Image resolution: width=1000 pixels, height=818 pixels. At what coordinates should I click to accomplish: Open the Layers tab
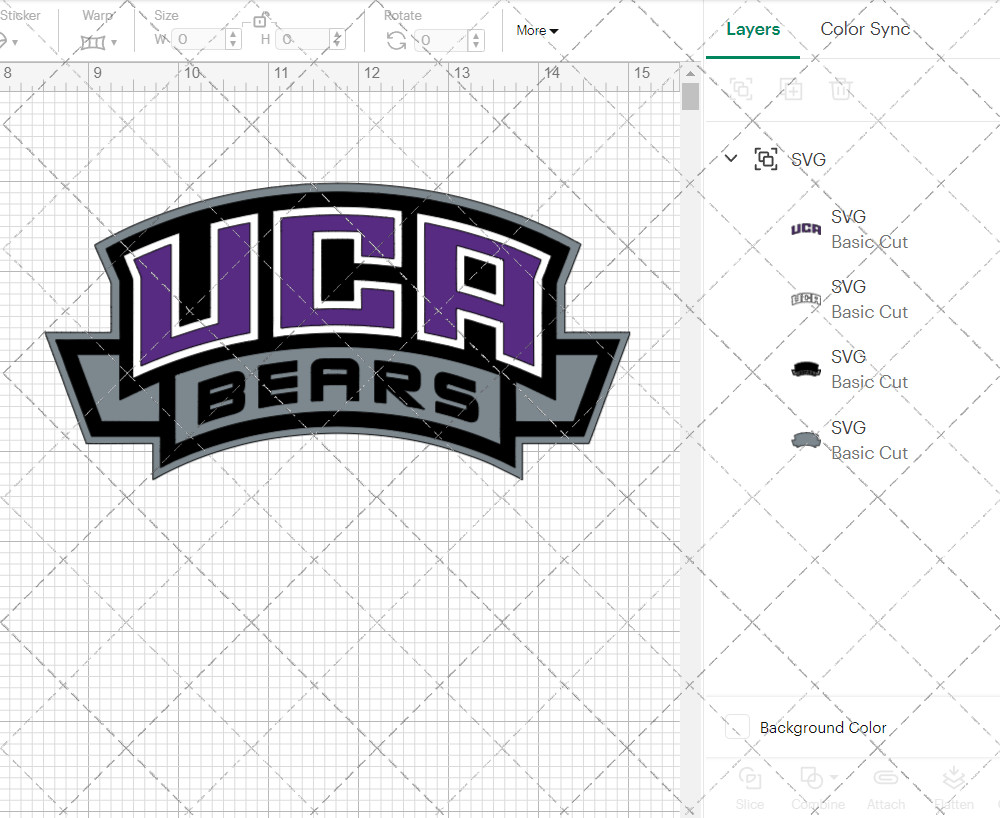tap(753, 29)
